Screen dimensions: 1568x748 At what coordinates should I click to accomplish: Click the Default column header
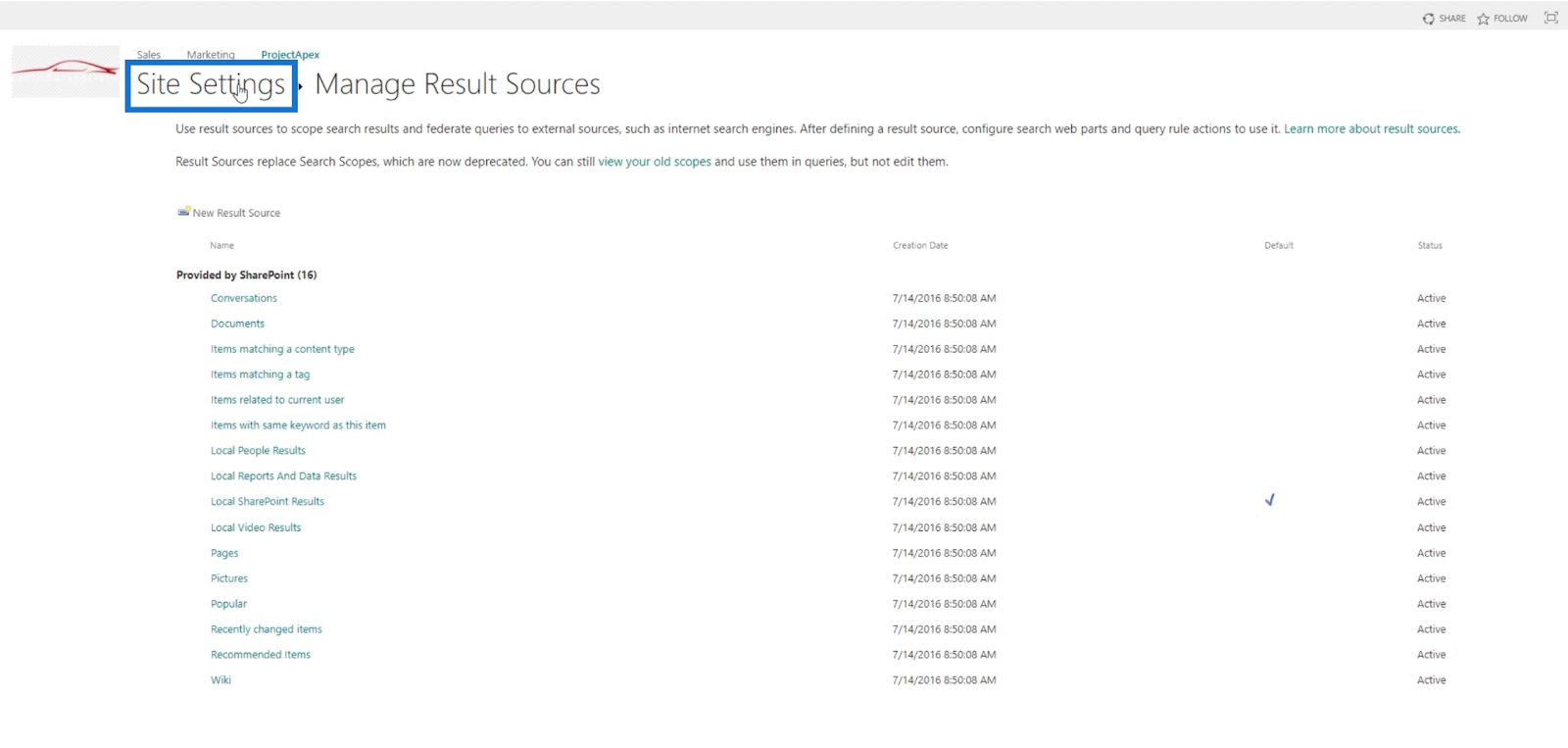[x=1279, y=245]
